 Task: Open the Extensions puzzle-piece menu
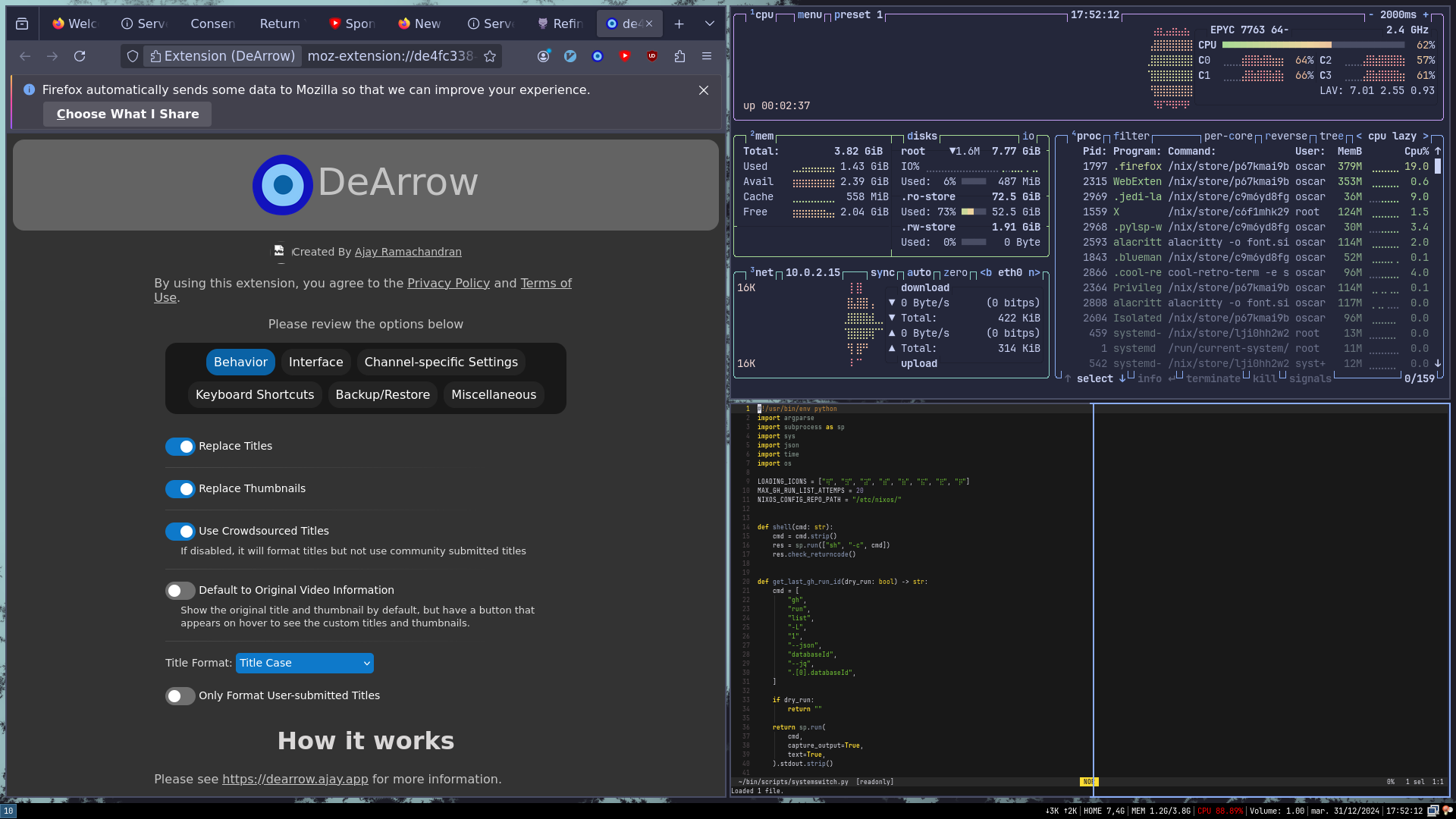[x=679, y=56]
